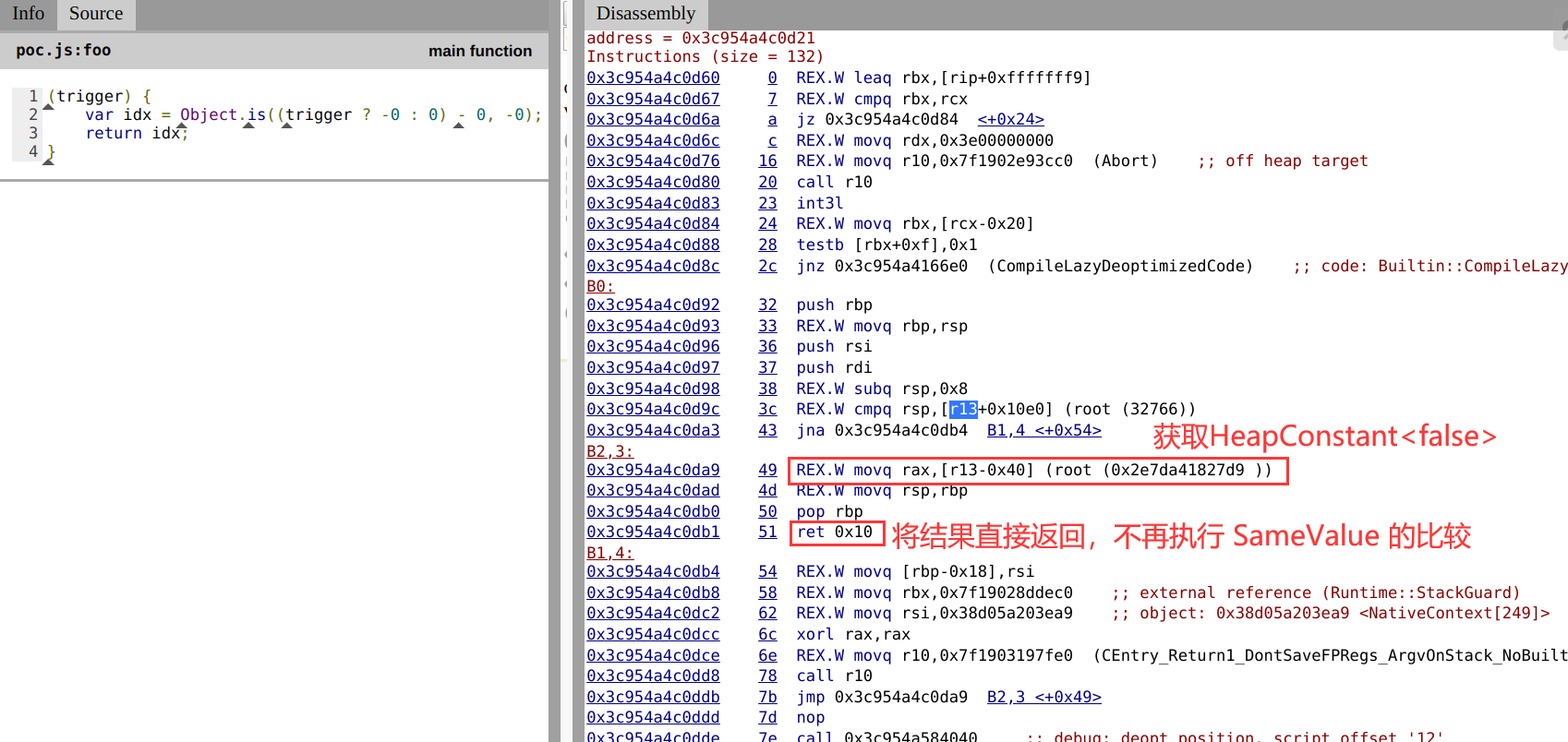Screen dimensions: 1568x742
Task: Follow the B1,4 <+0x54> jump link
Action: coord(1043,431)
